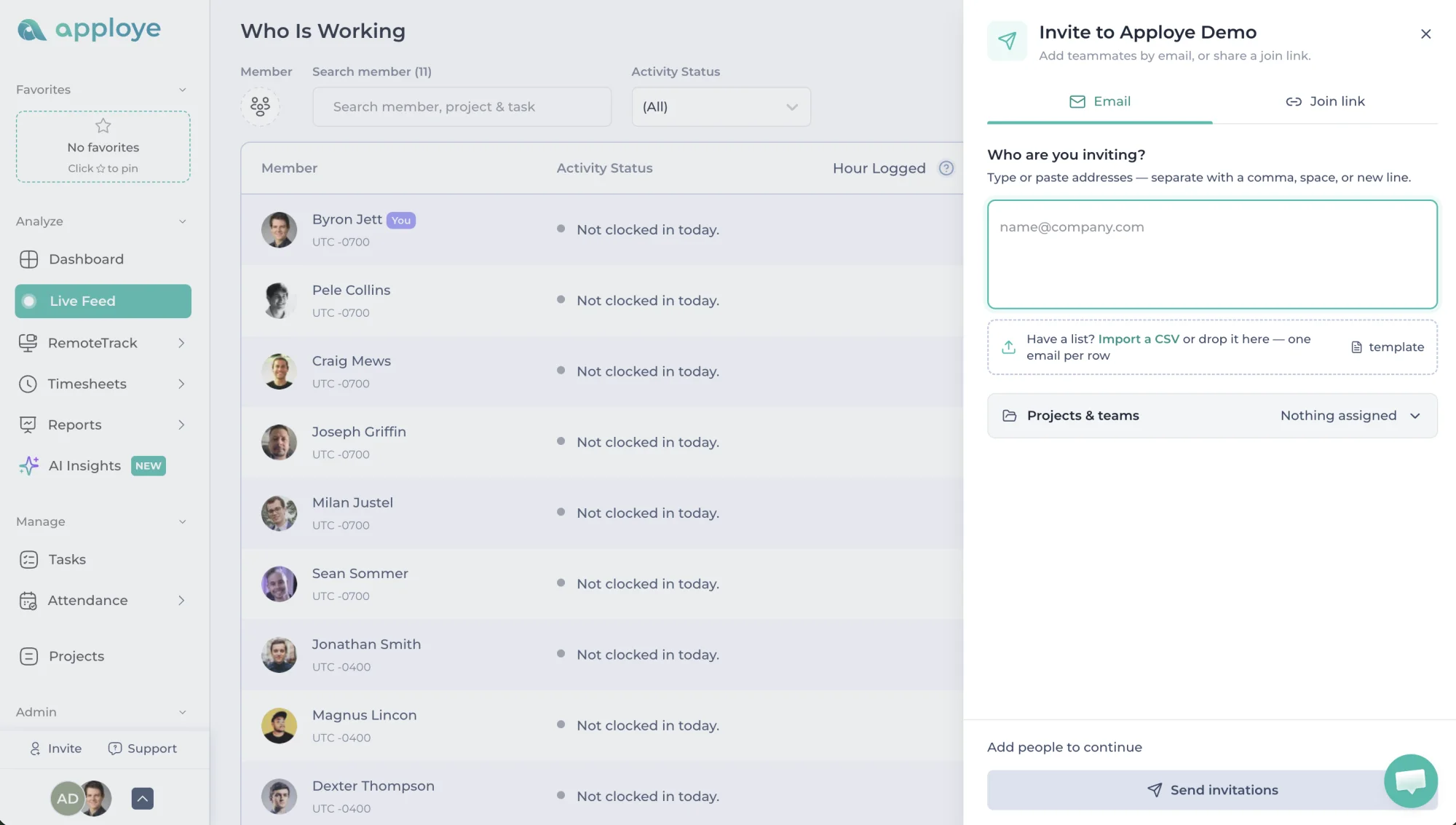Click the AI Insights sparkle icon
Screen dimensions: 1456x825
(28, 466)
